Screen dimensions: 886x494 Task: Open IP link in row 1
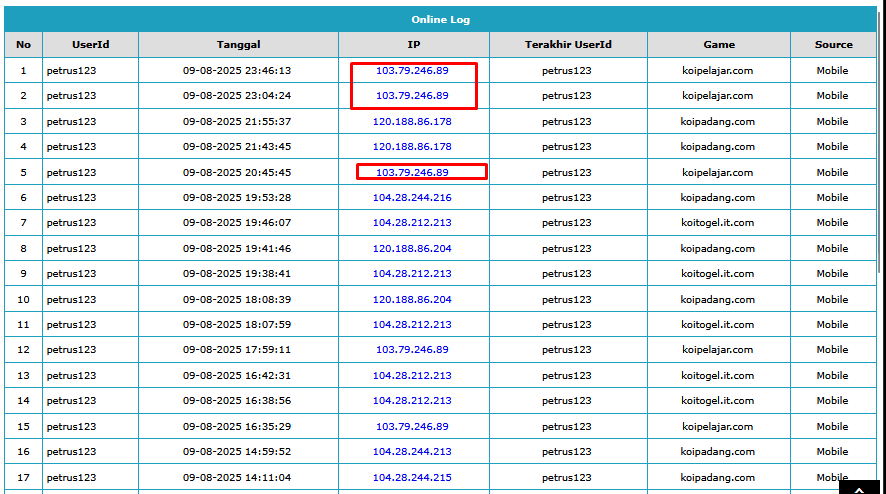(x=412, y=71)
